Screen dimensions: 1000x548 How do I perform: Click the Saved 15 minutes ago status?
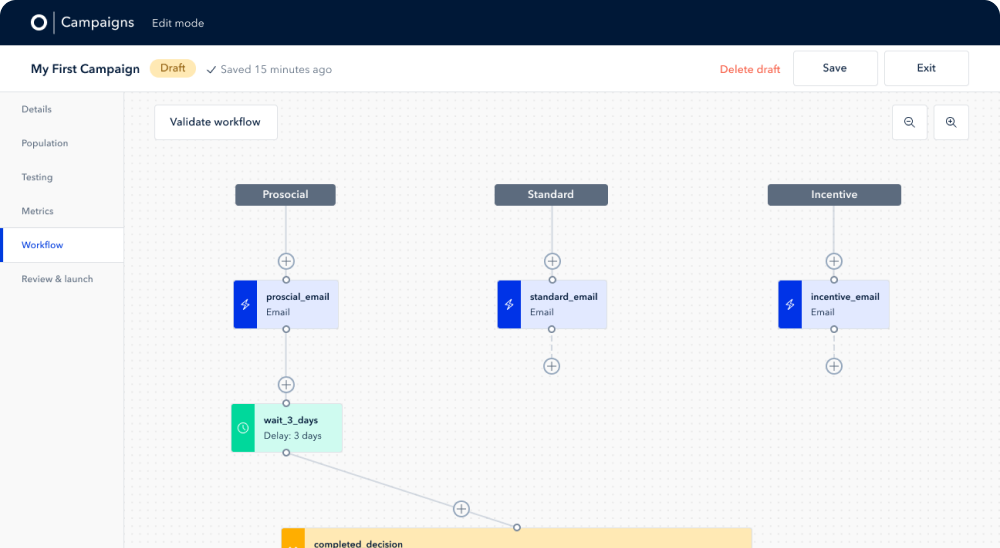click(x=269, y=70)
